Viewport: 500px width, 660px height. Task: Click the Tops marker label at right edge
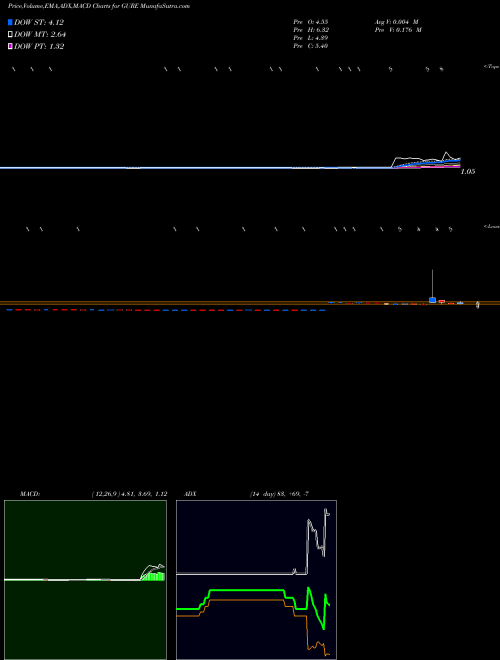pyautogui.click(x=491, y=67)
